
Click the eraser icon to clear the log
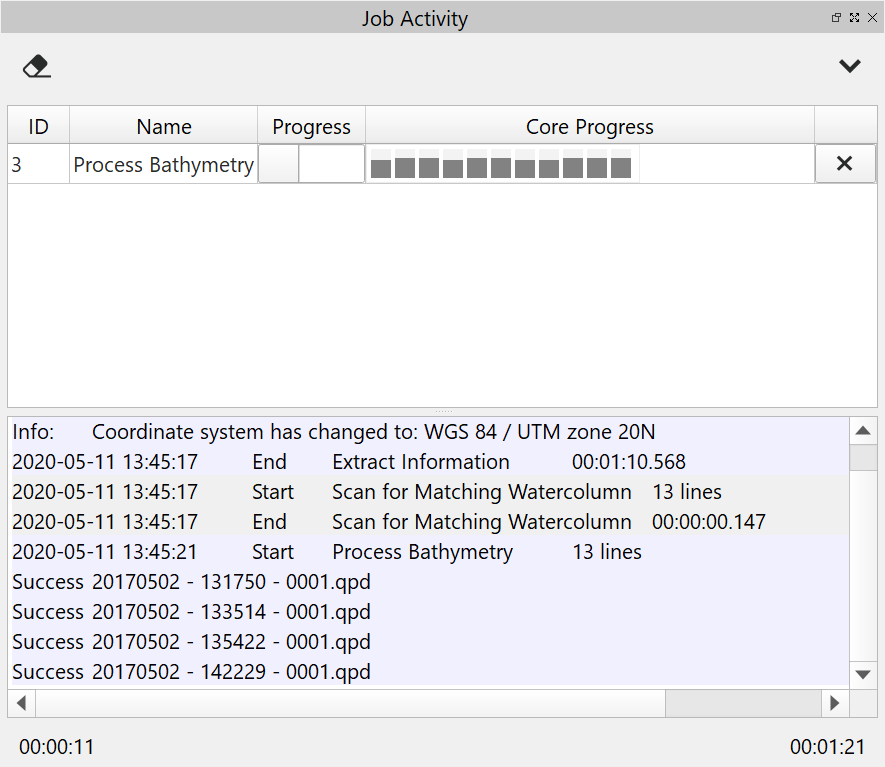coord(37,66)
